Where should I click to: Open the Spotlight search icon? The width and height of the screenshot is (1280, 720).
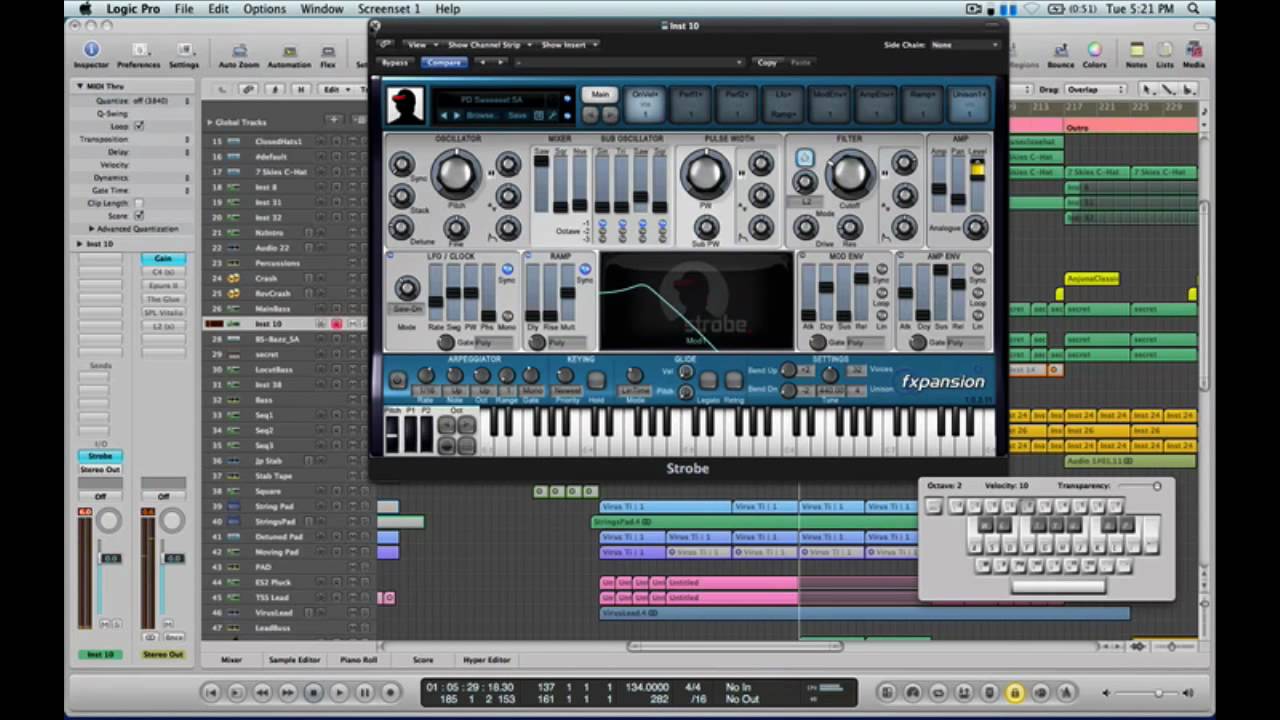click(x=1193, y=9)
